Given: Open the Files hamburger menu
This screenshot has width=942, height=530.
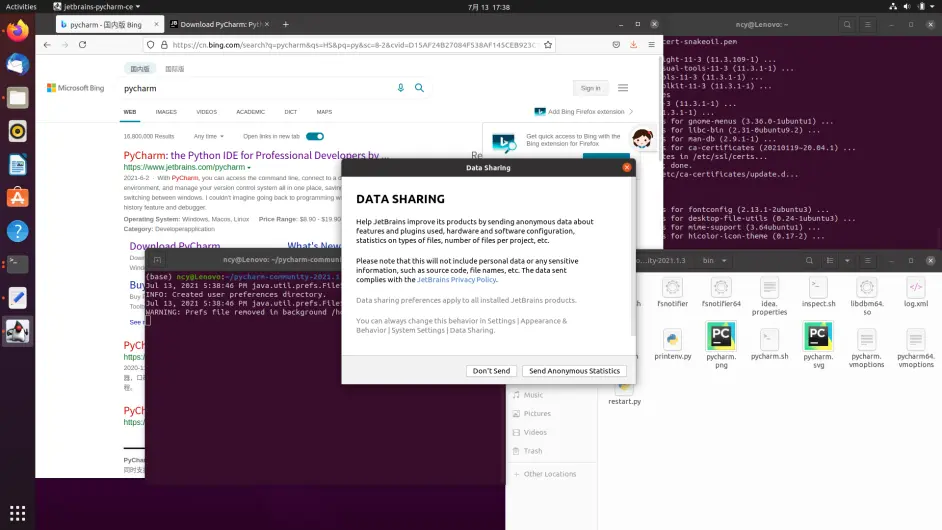Looking at the screenshot, I should [x=868, y=260].
